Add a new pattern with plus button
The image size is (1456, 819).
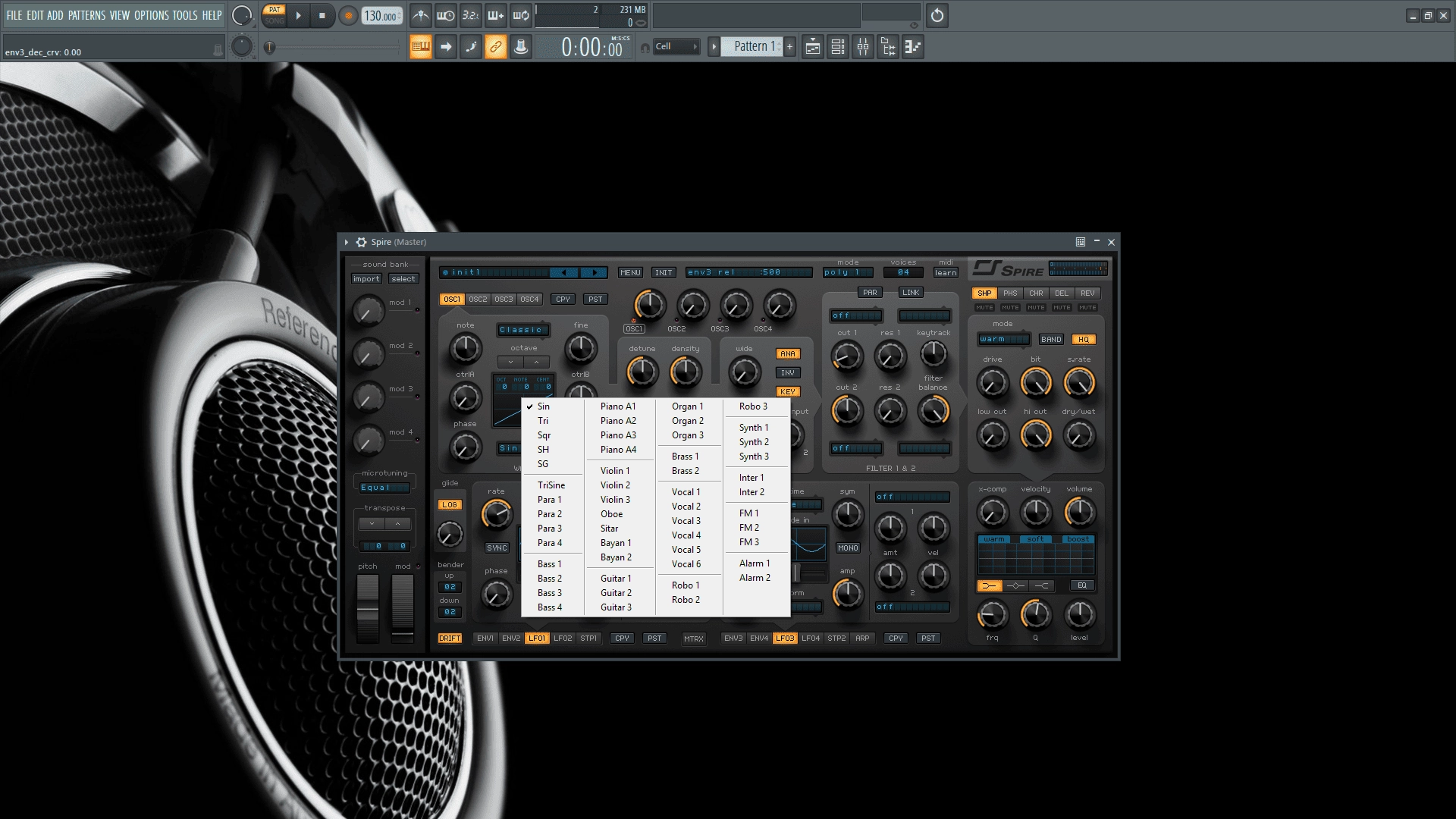click(x=789, y=47)
